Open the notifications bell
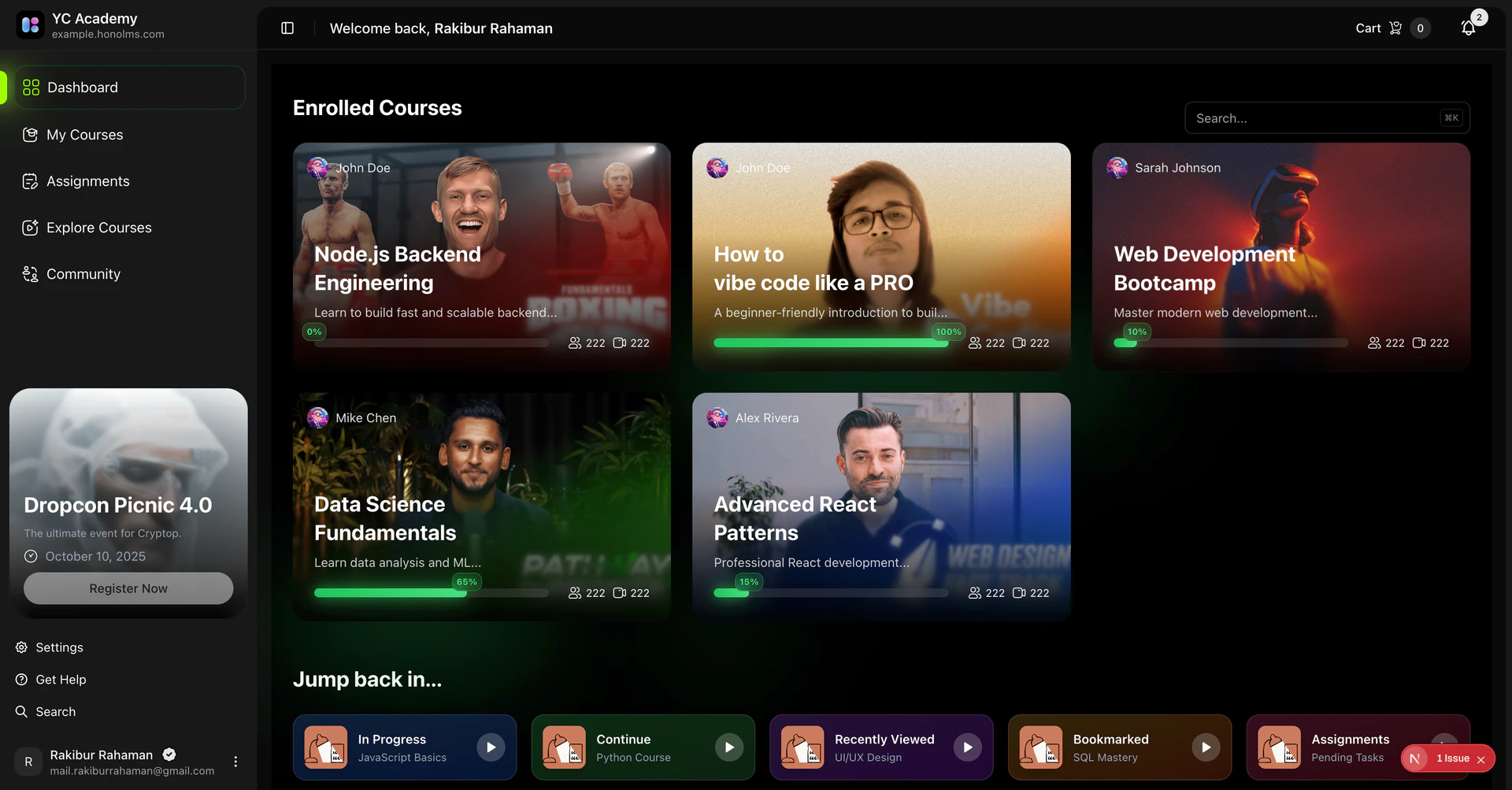 pos(1468,28)
